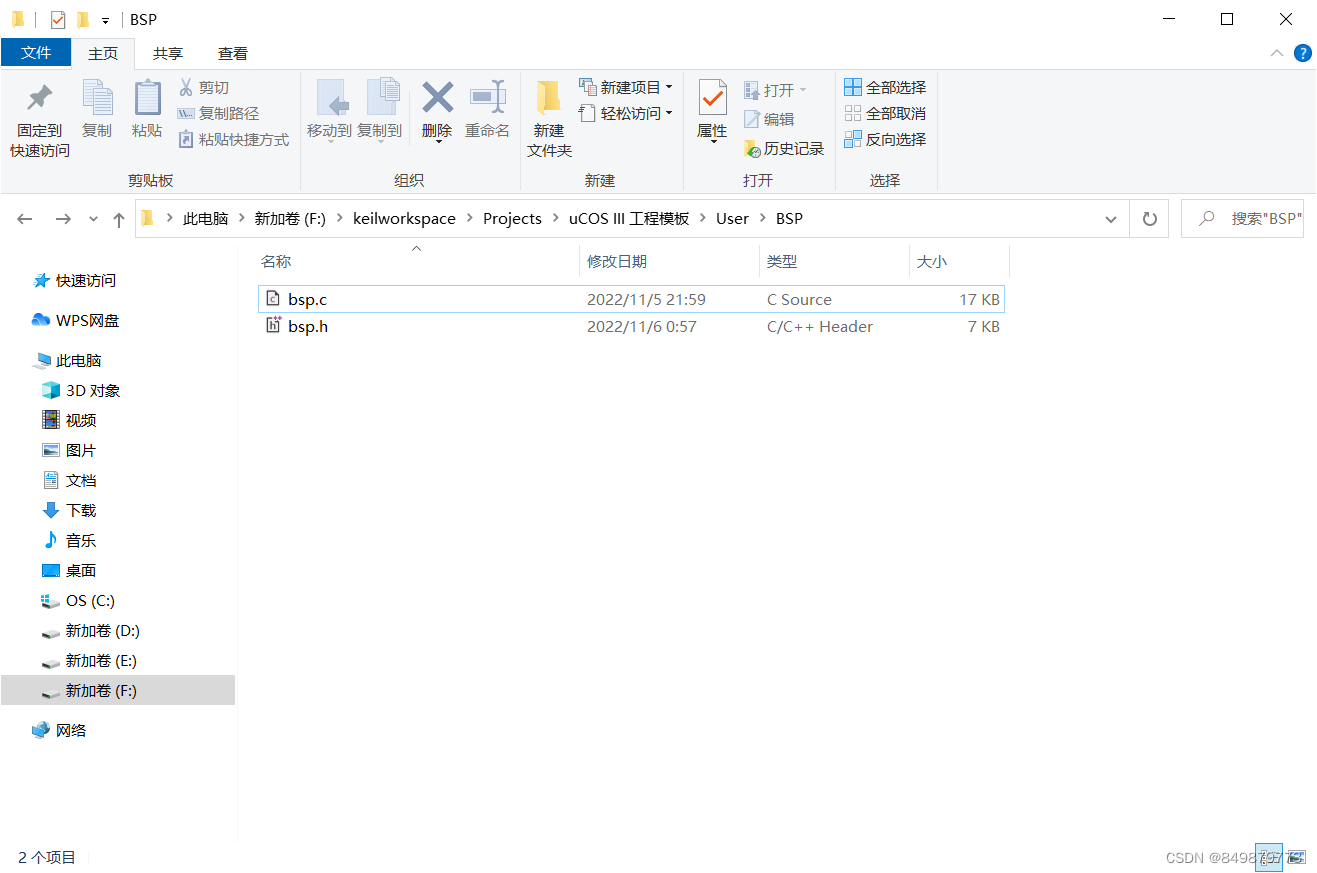Go up one folder level arrow
The width and height of the screenshot is (1317, 873).
point(119,219)
